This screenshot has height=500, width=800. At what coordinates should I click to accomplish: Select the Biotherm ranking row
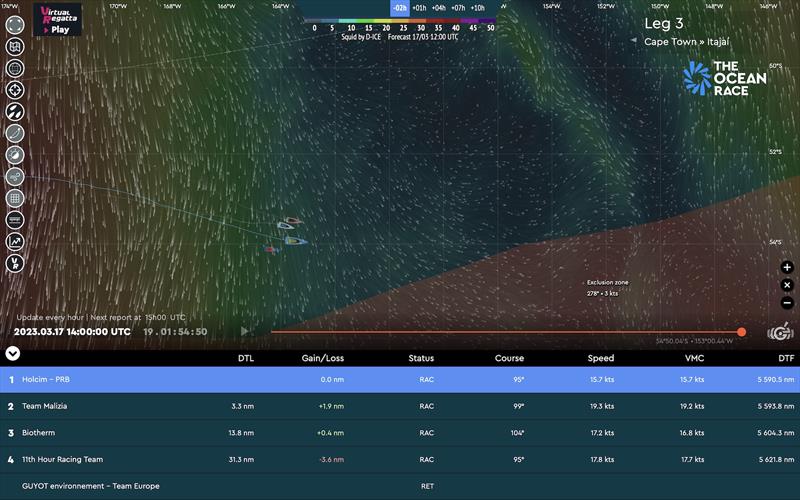400,433
